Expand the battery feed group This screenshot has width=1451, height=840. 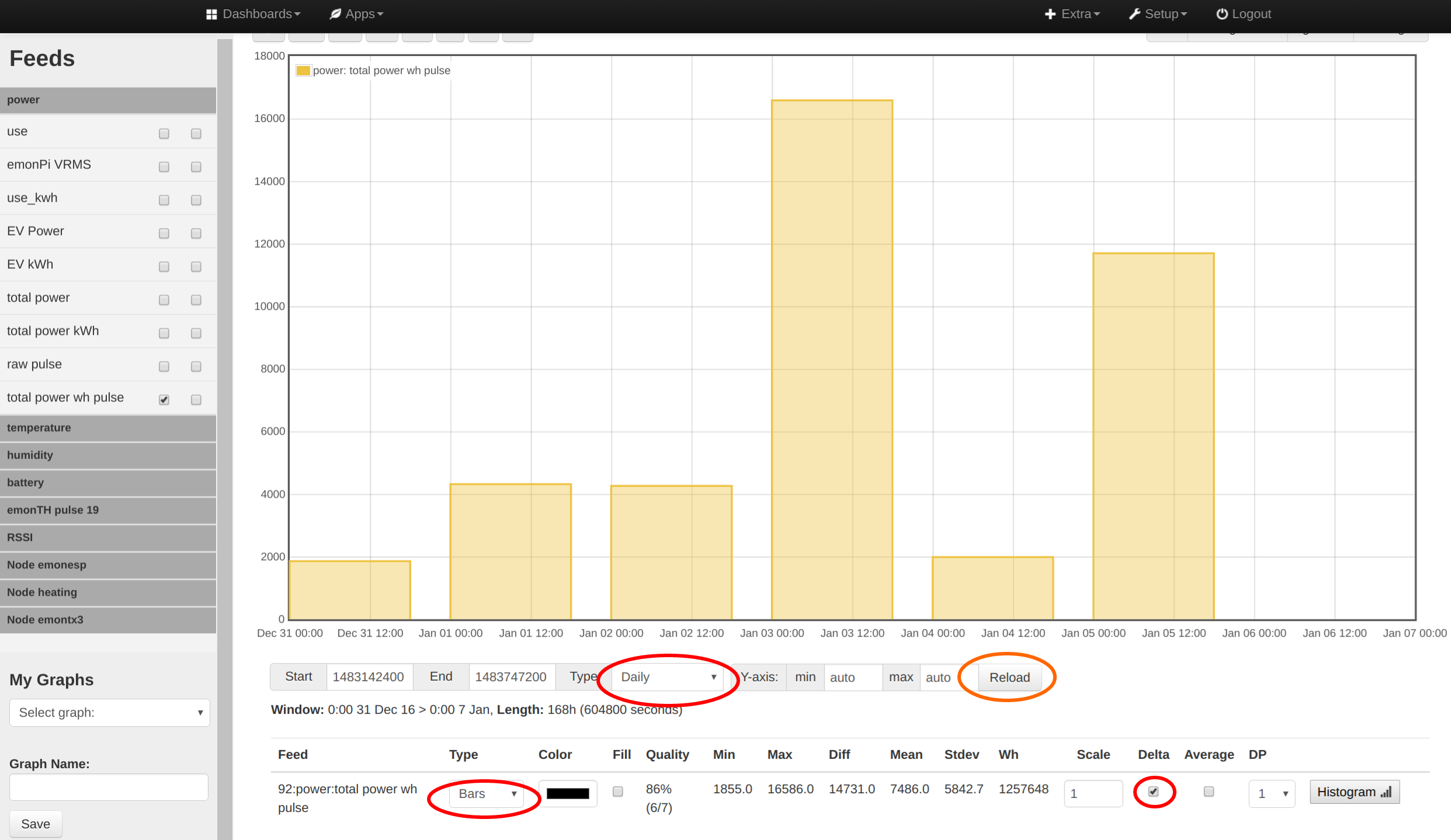pos(108,483)
